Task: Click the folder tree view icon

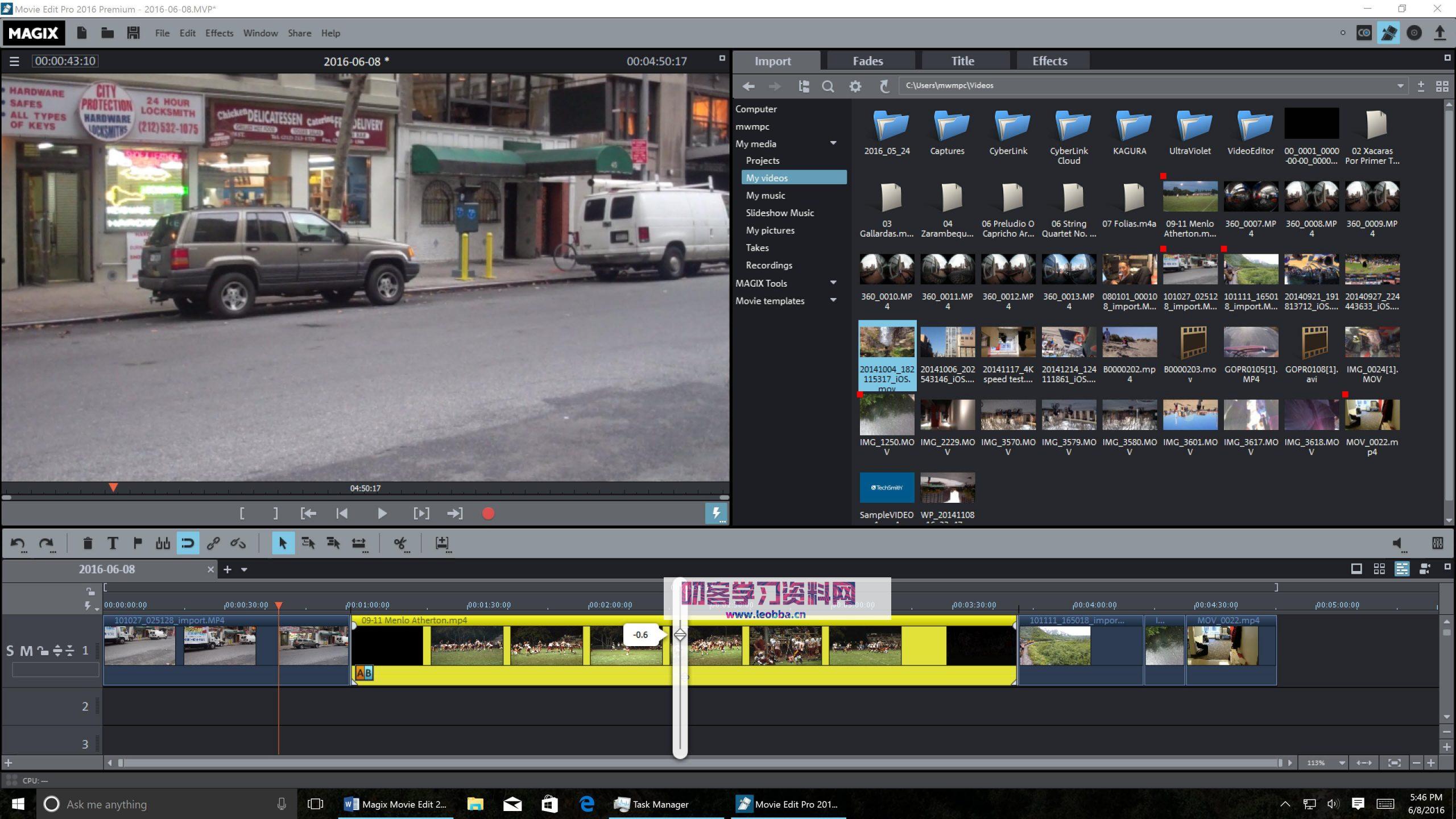Action: tap(804, 86)
